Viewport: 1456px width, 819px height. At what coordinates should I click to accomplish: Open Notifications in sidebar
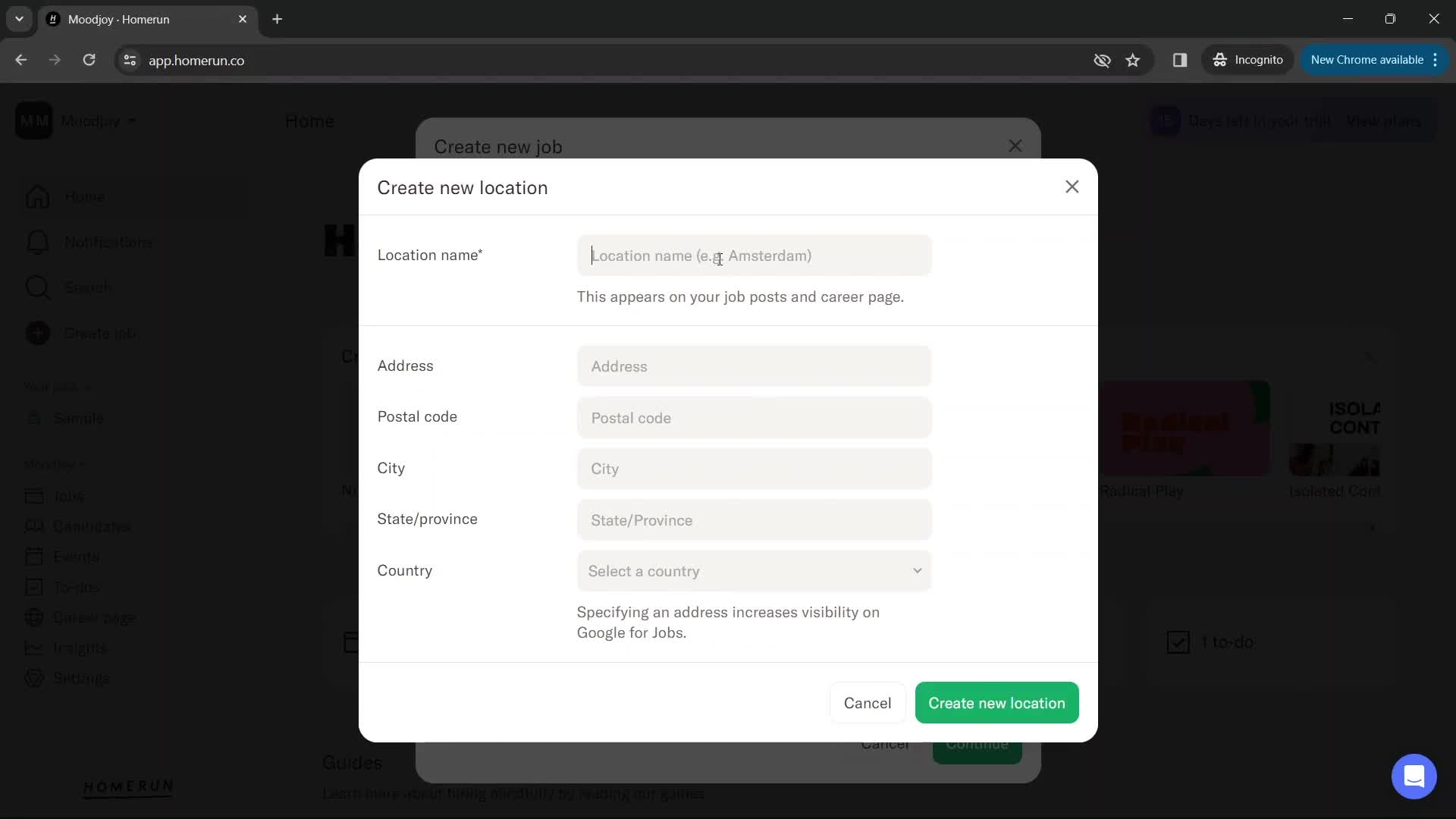coord(108,242)
